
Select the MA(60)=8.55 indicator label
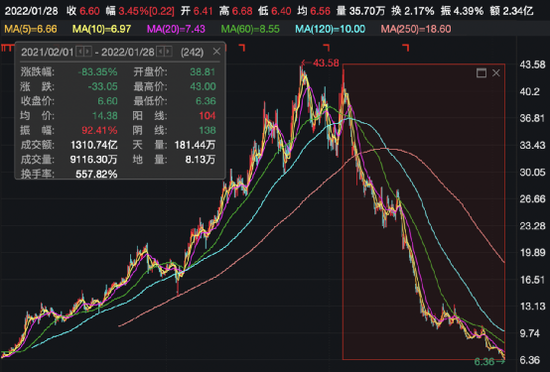(250, 29)
